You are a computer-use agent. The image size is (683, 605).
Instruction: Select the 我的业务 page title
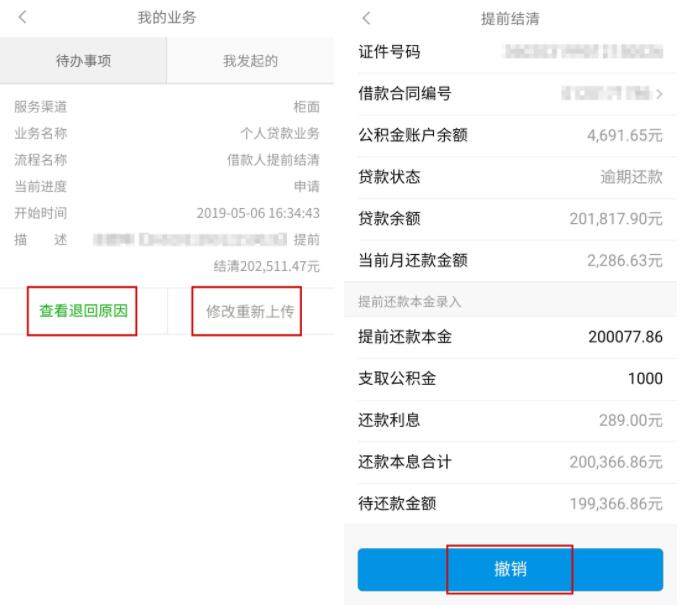point(167,17)
